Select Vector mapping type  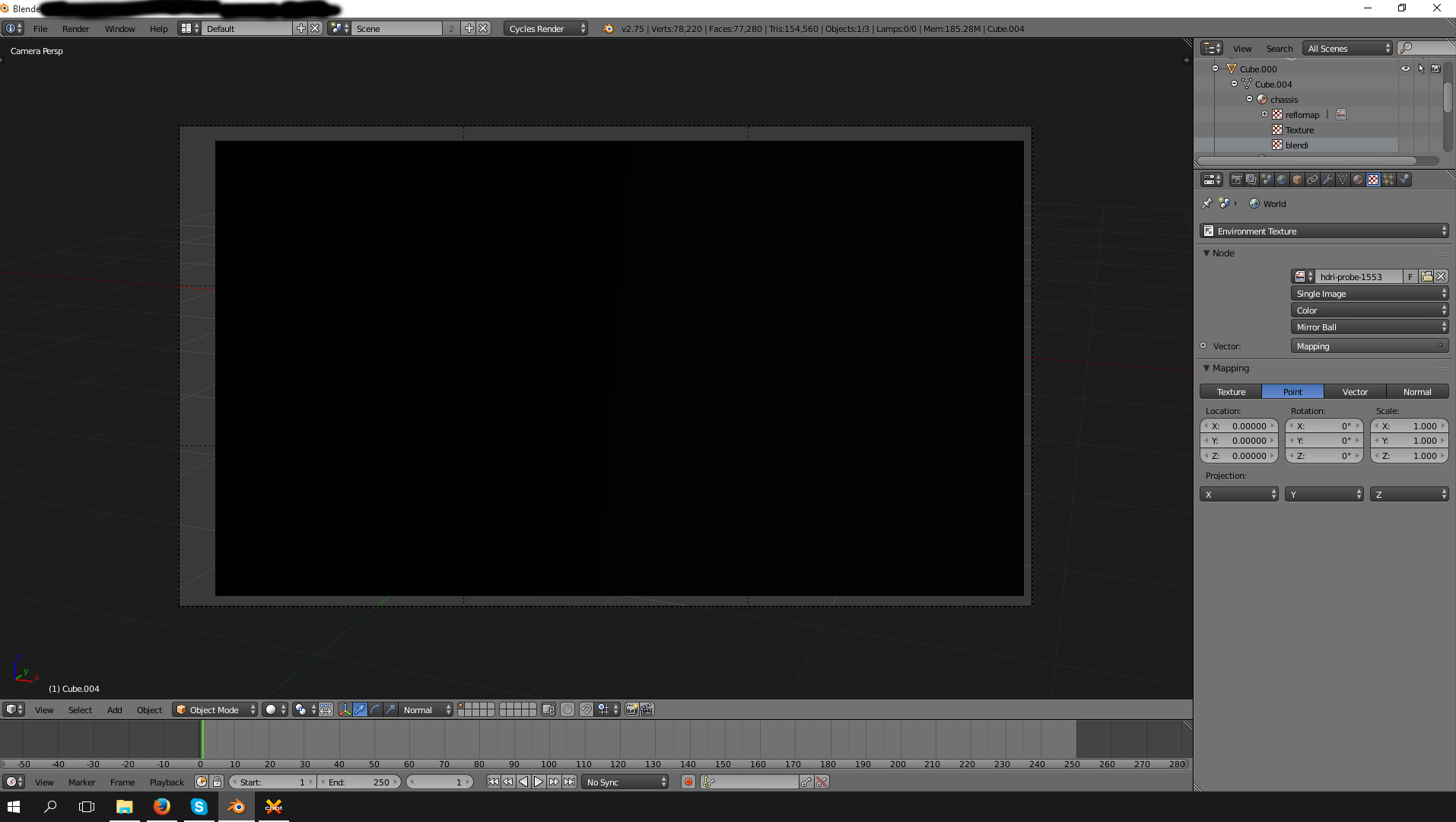(x=1355, y=391)
